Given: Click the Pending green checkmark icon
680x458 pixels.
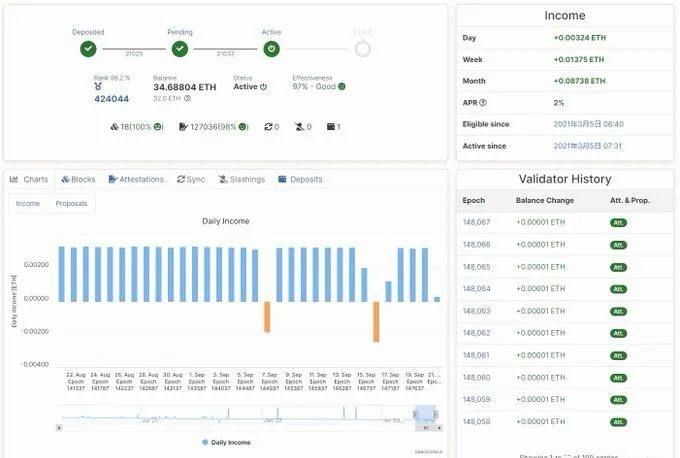Looking at the screenshot, I should pyautogui.click(x=180, y=49).
